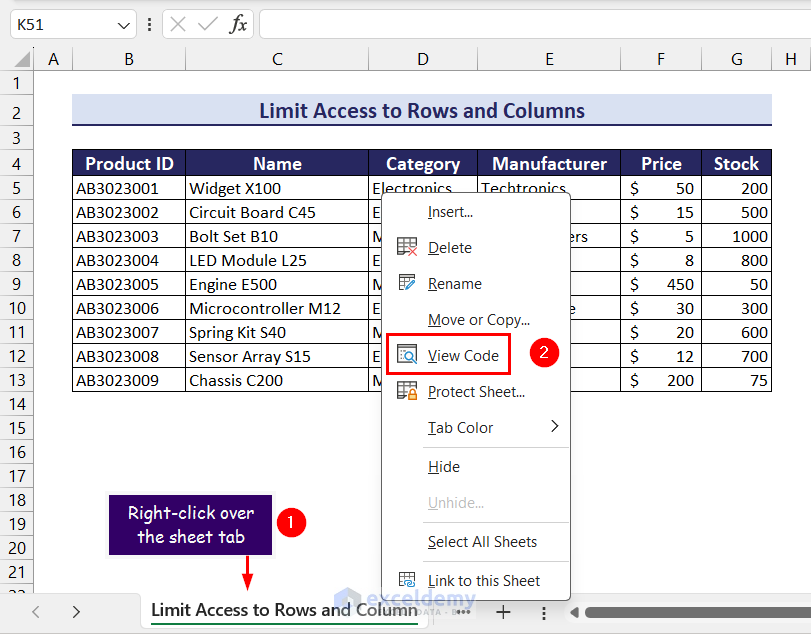Screen dimensions: 811x634
Task: Click cell AB3023005
Action: pos(129,284)
